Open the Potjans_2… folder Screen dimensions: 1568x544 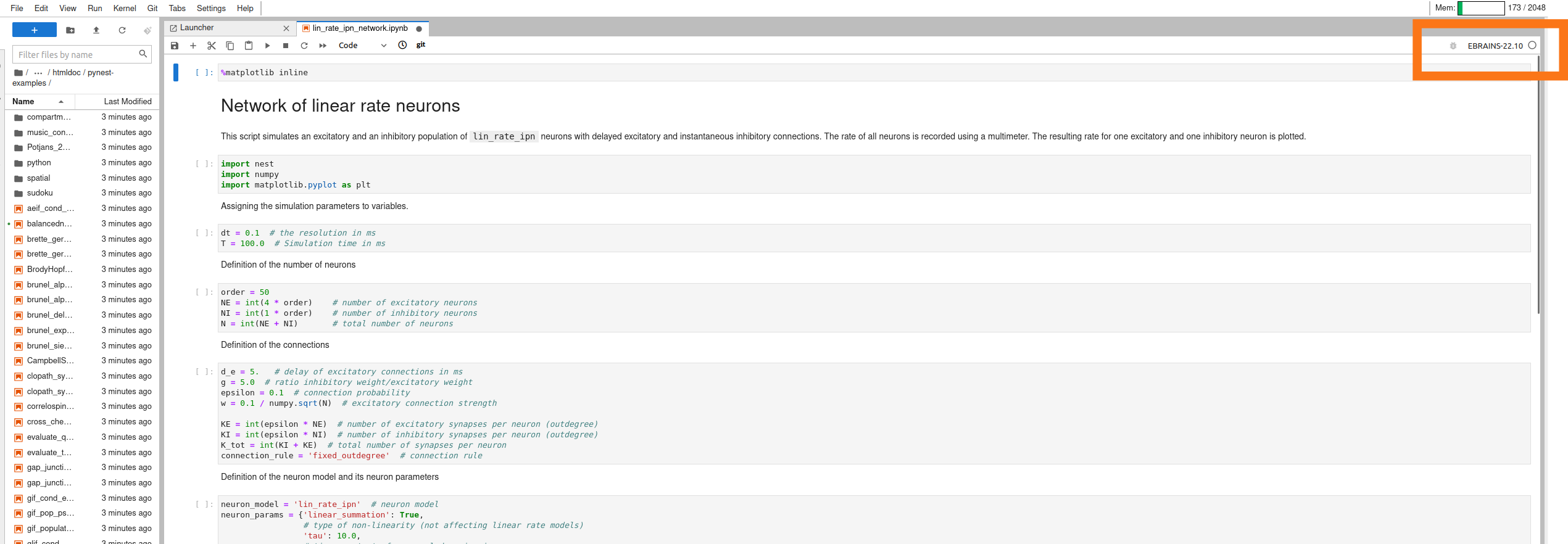pos(81,147)
